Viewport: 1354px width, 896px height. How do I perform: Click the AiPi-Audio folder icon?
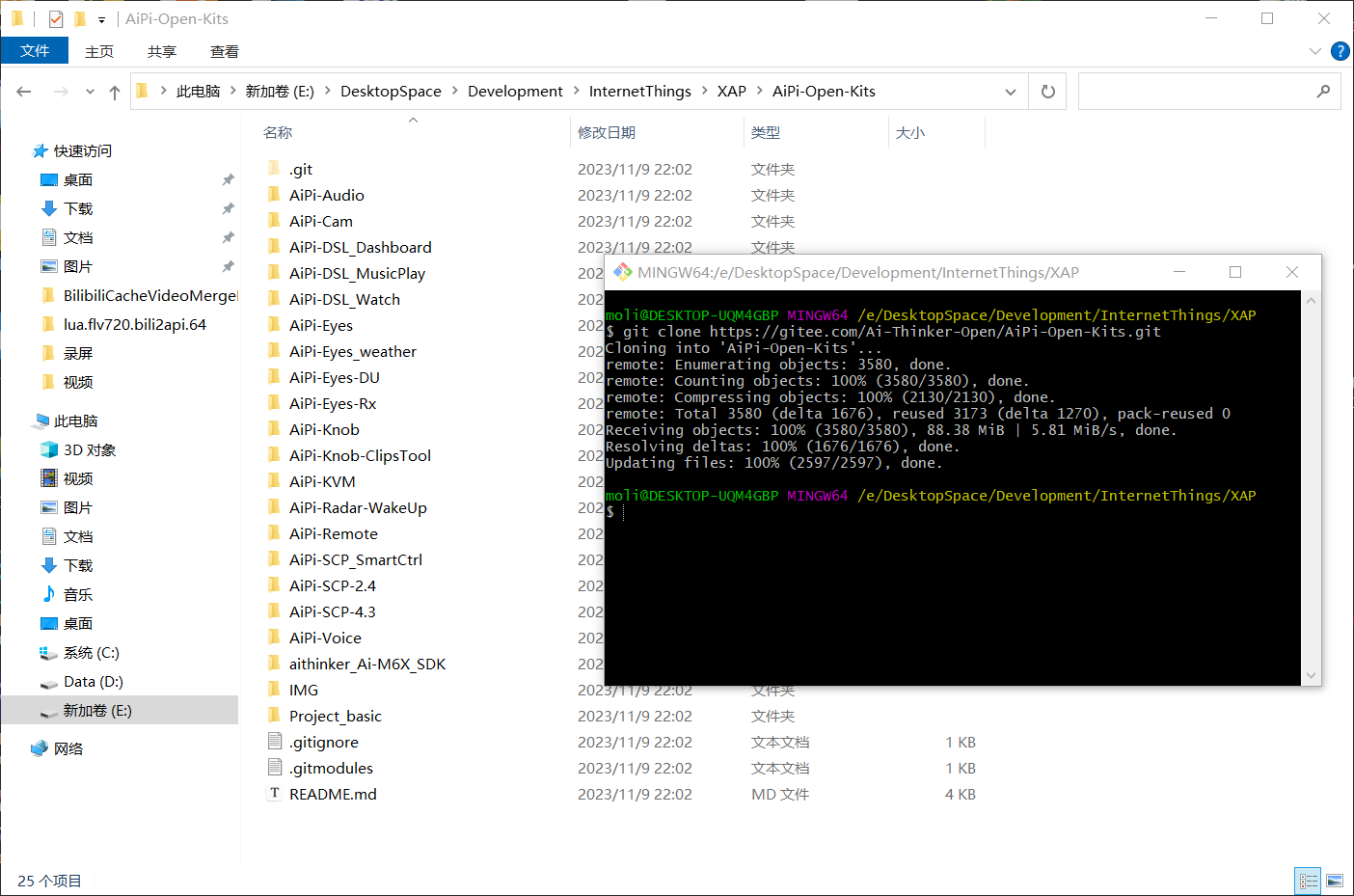(274, 195)
